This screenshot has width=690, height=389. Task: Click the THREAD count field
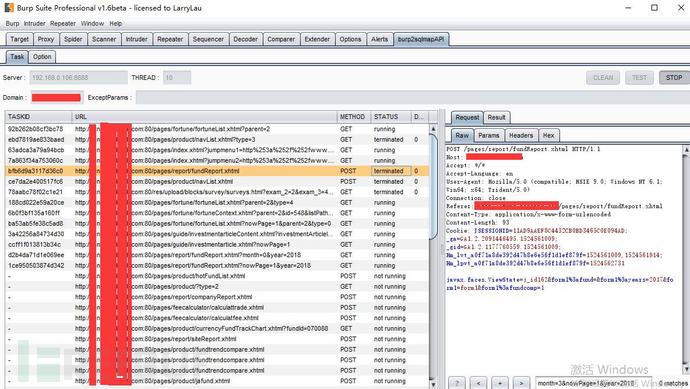tap(177, 77)
